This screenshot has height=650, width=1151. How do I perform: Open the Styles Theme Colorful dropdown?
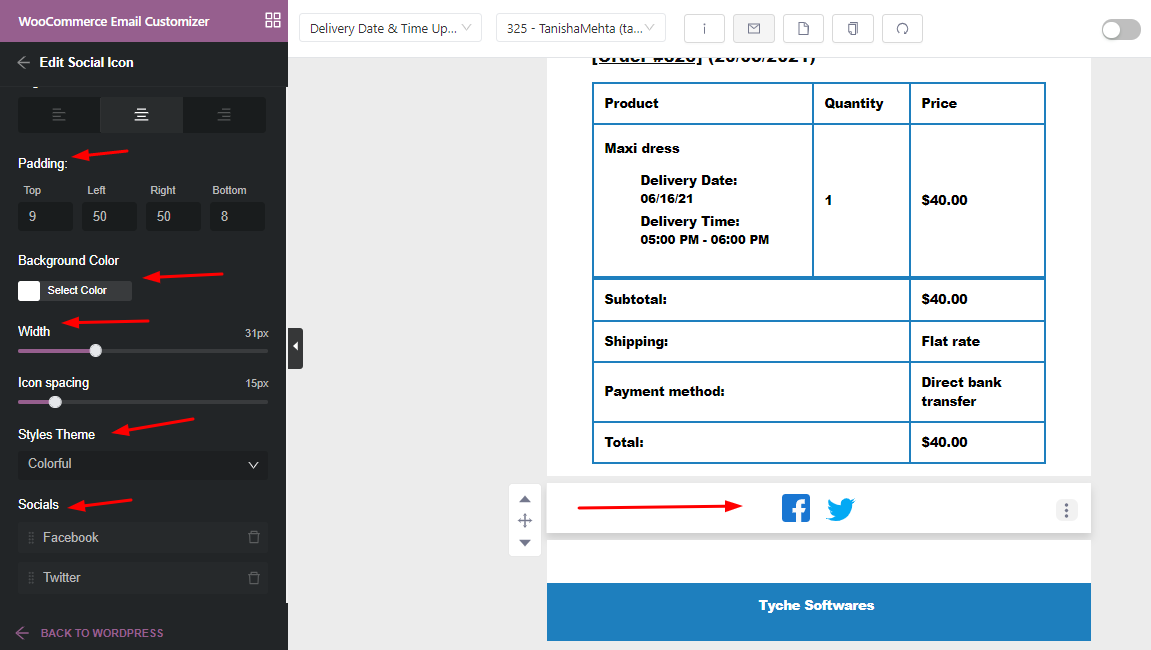tap(143, 464)
